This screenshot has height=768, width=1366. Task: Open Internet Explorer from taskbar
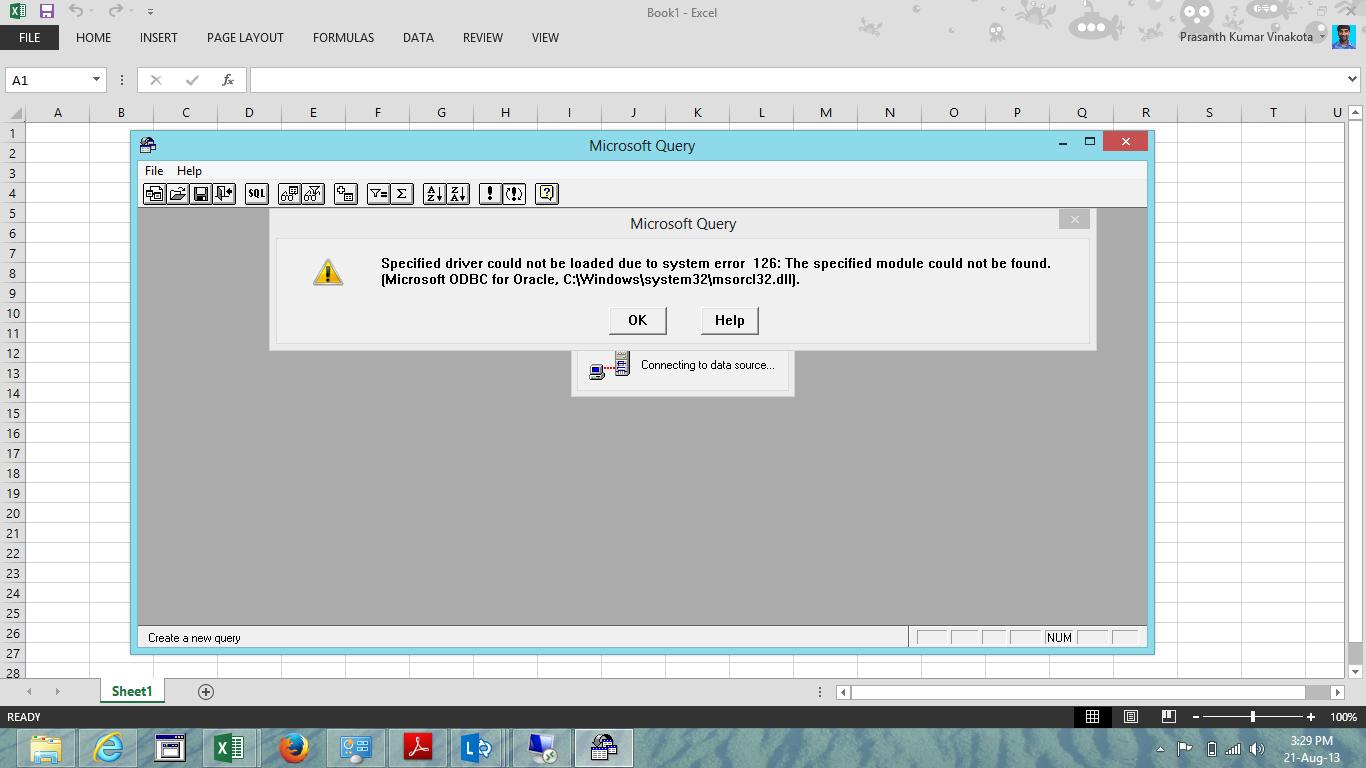point(108,748)
